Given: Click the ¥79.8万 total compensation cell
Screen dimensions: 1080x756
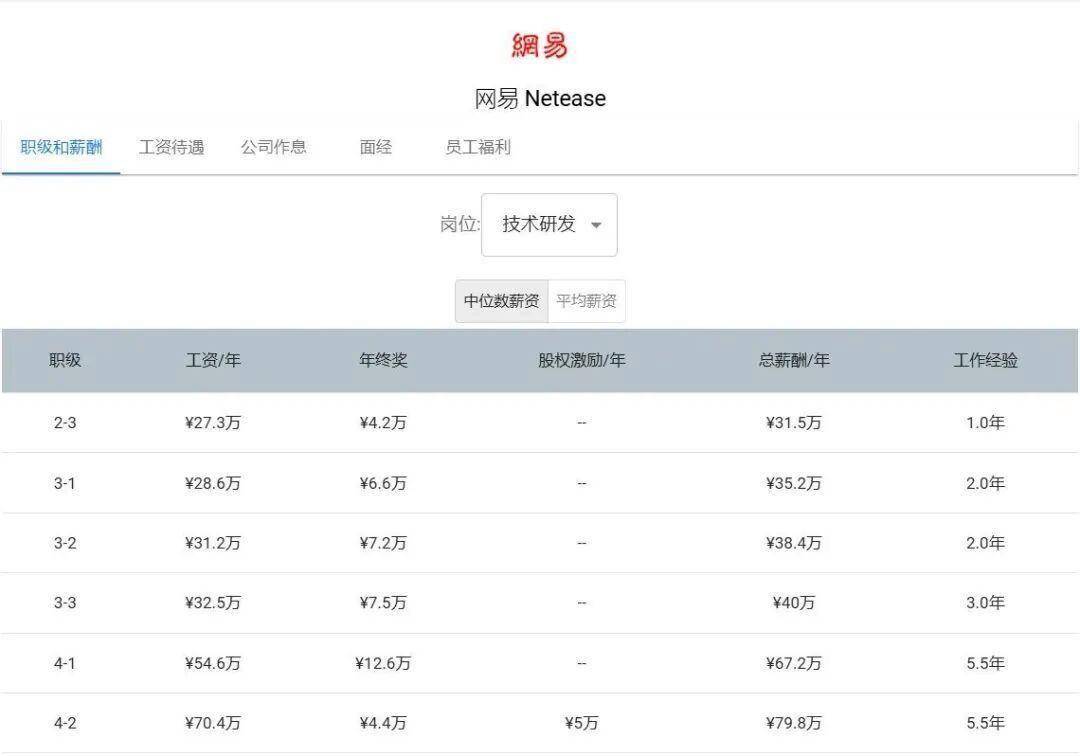Looking at the screenshot, I should 794,723.
